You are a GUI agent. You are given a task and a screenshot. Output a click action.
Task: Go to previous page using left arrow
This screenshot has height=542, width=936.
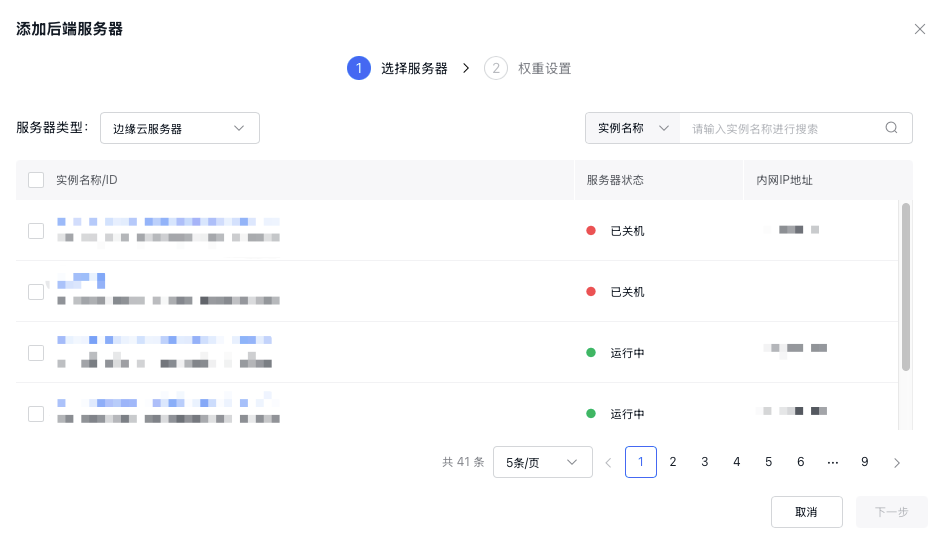(x=608, y=462)
